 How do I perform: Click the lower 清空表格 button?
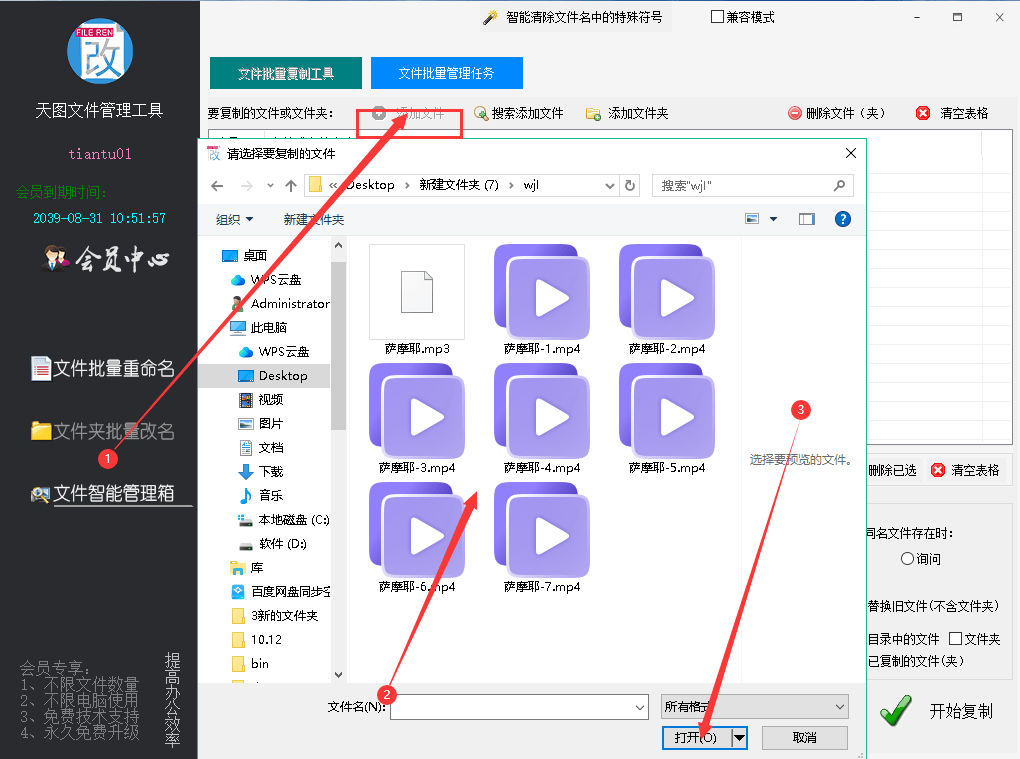965,470
